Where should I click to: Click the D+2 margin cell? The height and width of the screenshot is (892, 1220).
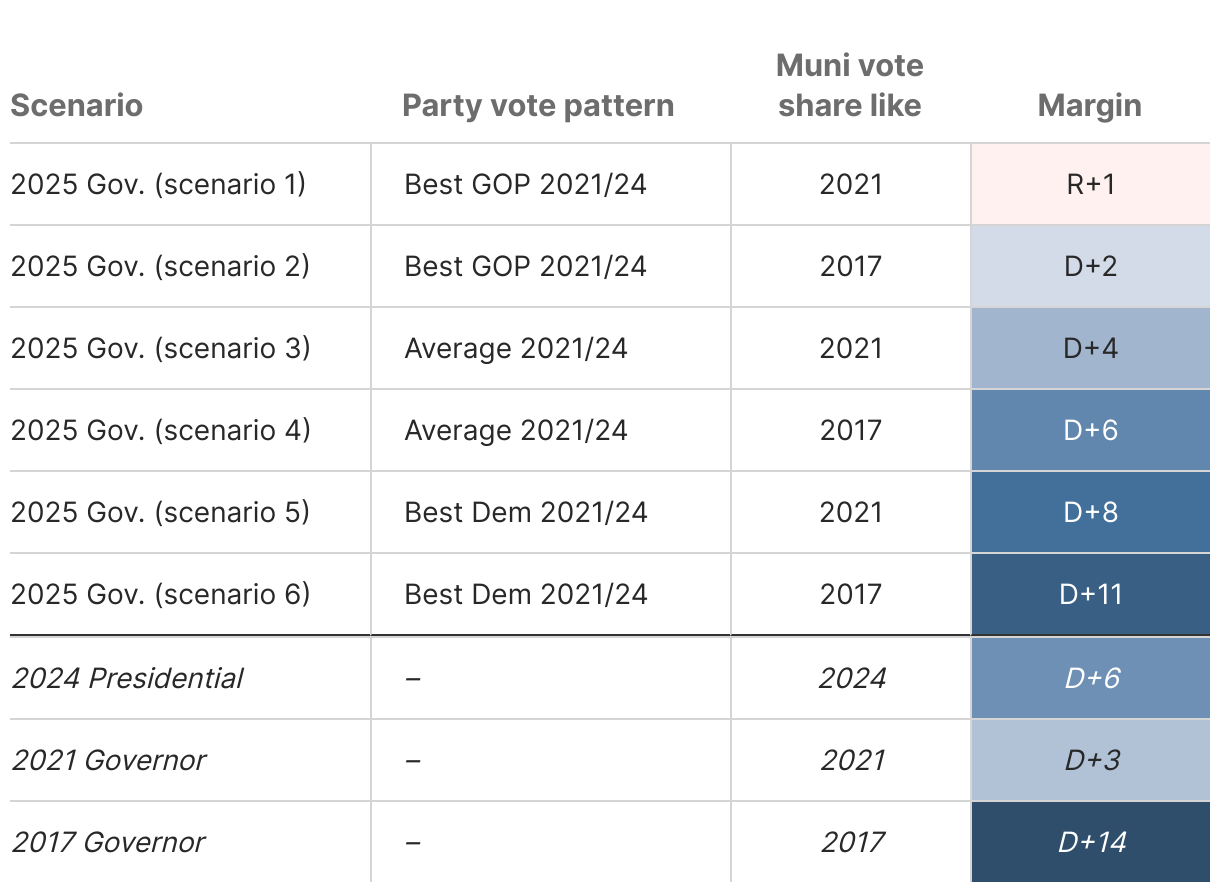coord(1090,266)
